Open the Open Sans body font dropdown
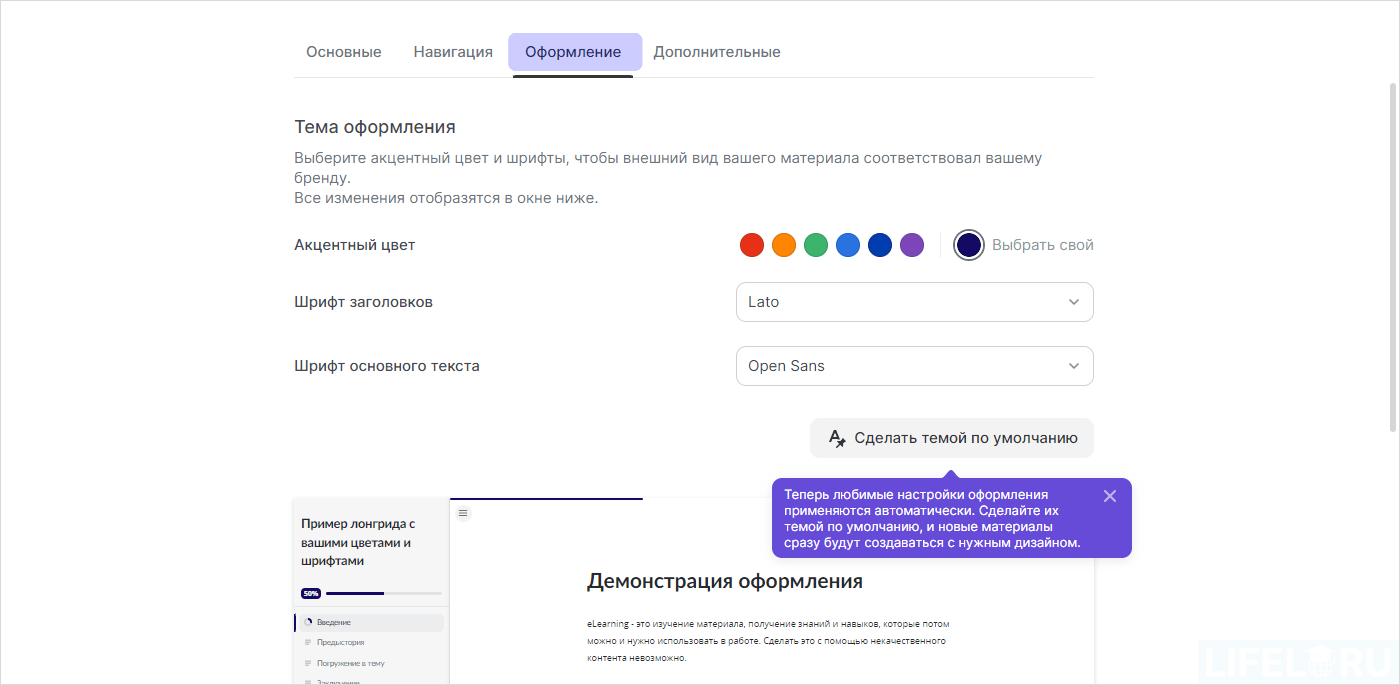 pos(914,366)
